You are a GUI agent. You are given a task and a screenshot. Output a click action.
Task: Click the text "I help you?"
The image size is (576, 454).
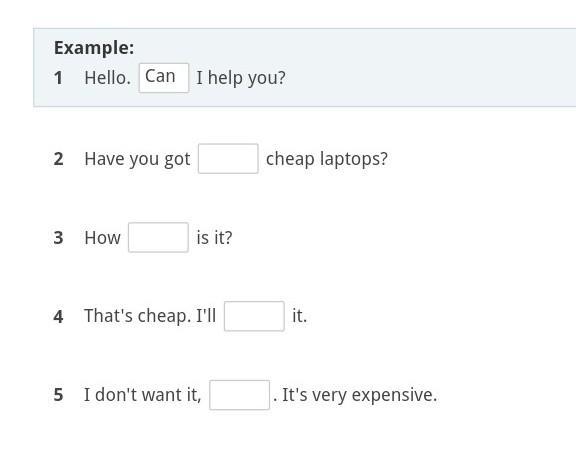pyautogui.click(x=241, y=78)
